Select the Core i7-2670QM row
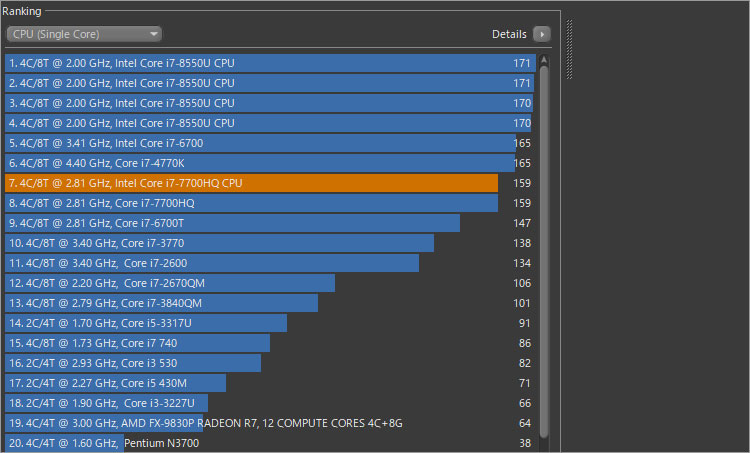This screenshot has width=750, height=453. [170, 283]
